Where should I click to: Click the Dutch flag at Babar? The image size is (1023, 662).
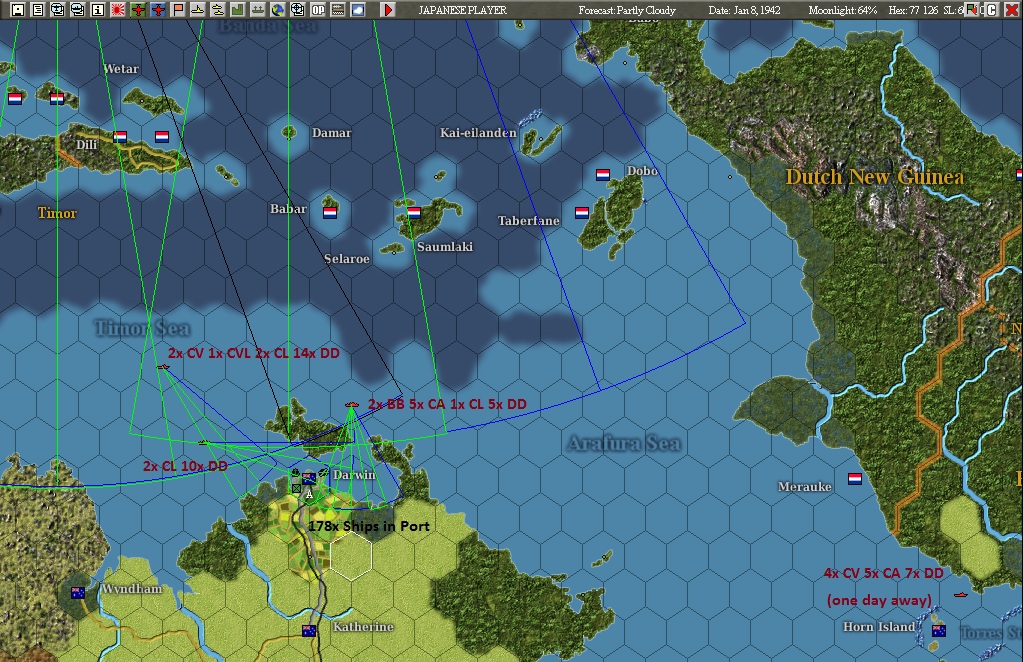pyautogui.click(x=330, y=213)
